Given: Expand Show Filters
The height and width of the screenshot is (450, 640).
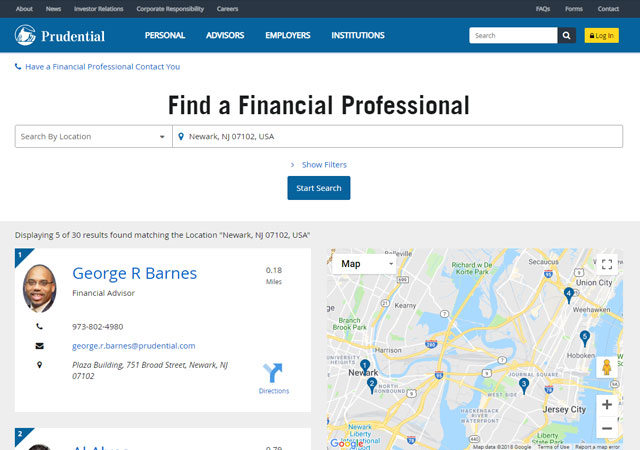Looking at the screenshot, I should [319, 165].
